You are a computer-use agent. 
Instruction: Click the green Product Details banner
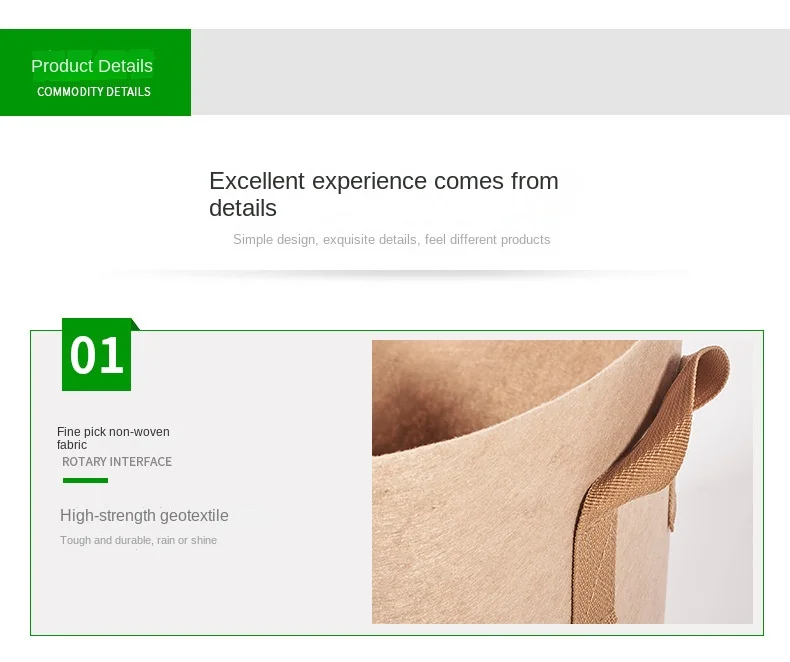95,73
